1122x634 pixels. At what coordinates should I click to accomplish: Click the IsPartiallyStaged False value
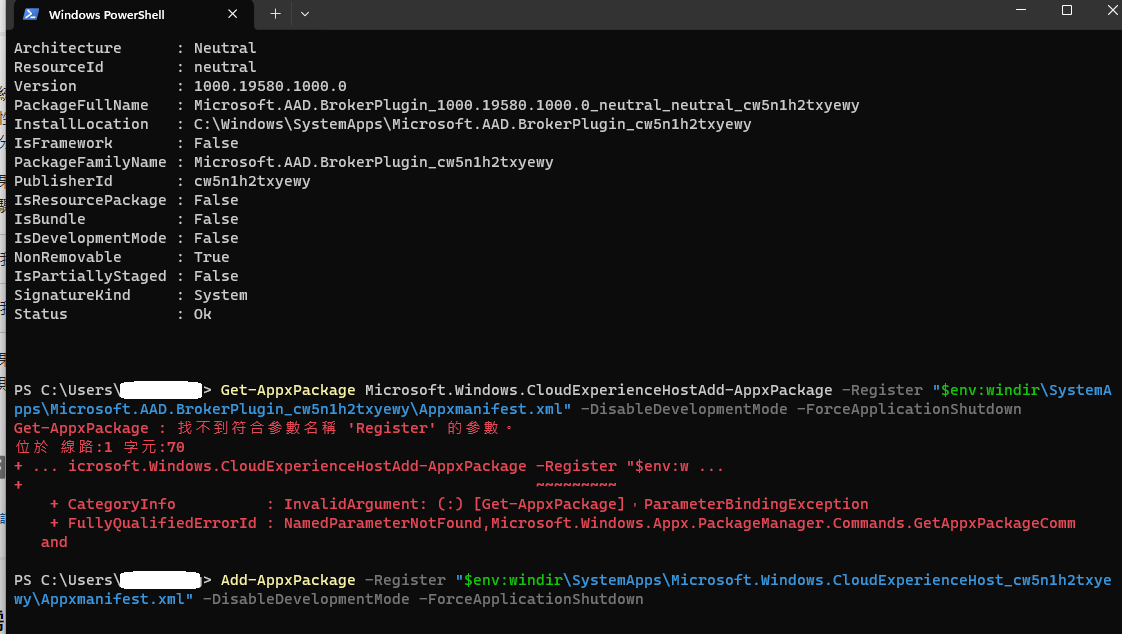pos(216,276)
